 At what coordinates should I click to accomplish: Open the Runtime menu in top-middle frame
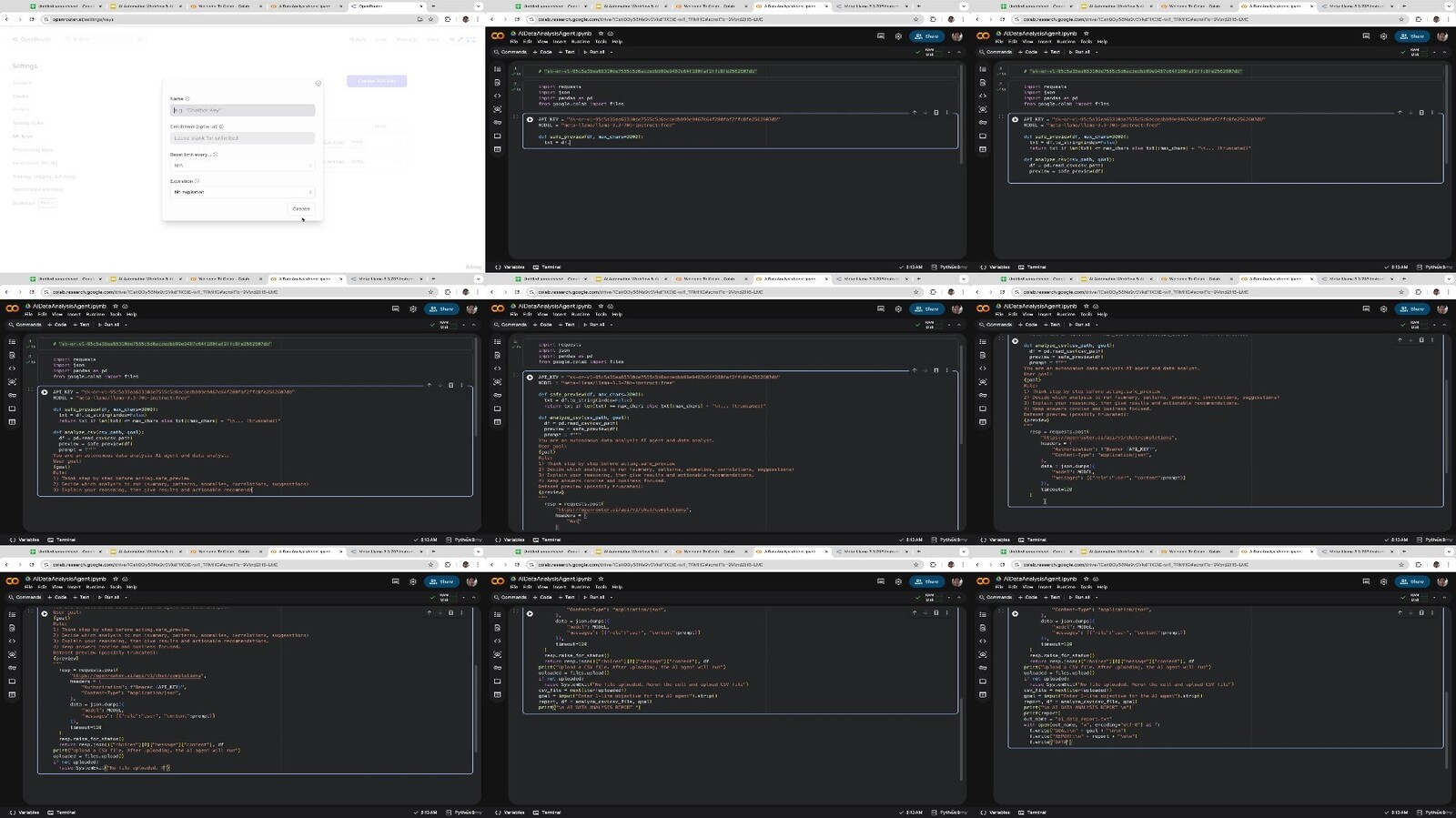coord(580,42)
